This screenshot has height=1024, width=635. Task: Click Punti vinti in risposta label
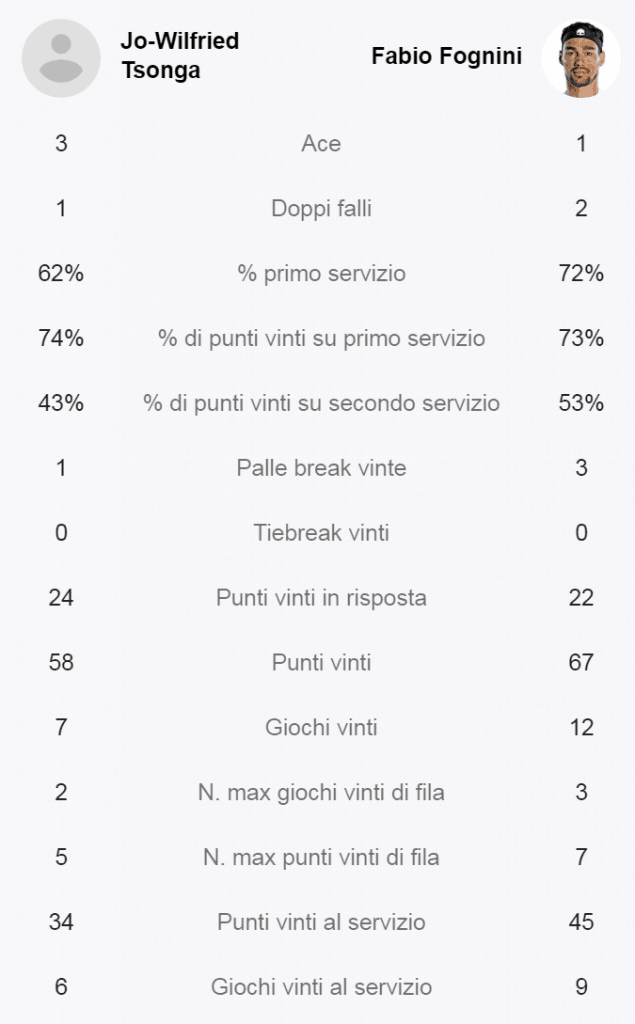point(321,598)
